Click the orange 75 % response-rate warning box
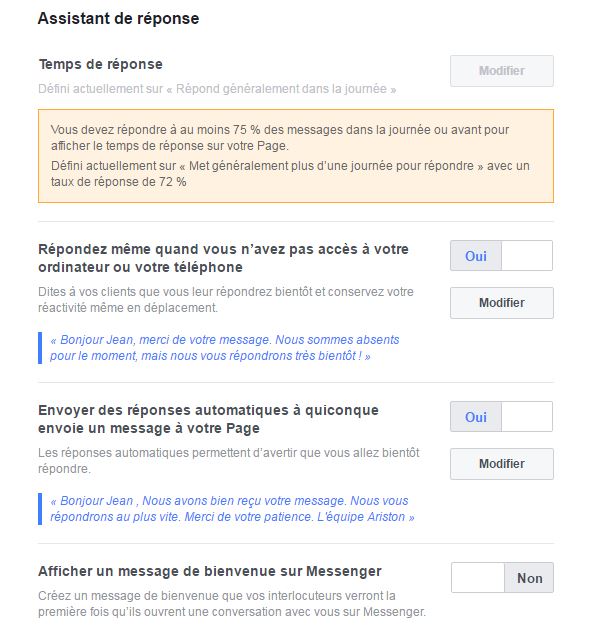The height and width of the screenshot is (638, 596). (x=296, y=156)
